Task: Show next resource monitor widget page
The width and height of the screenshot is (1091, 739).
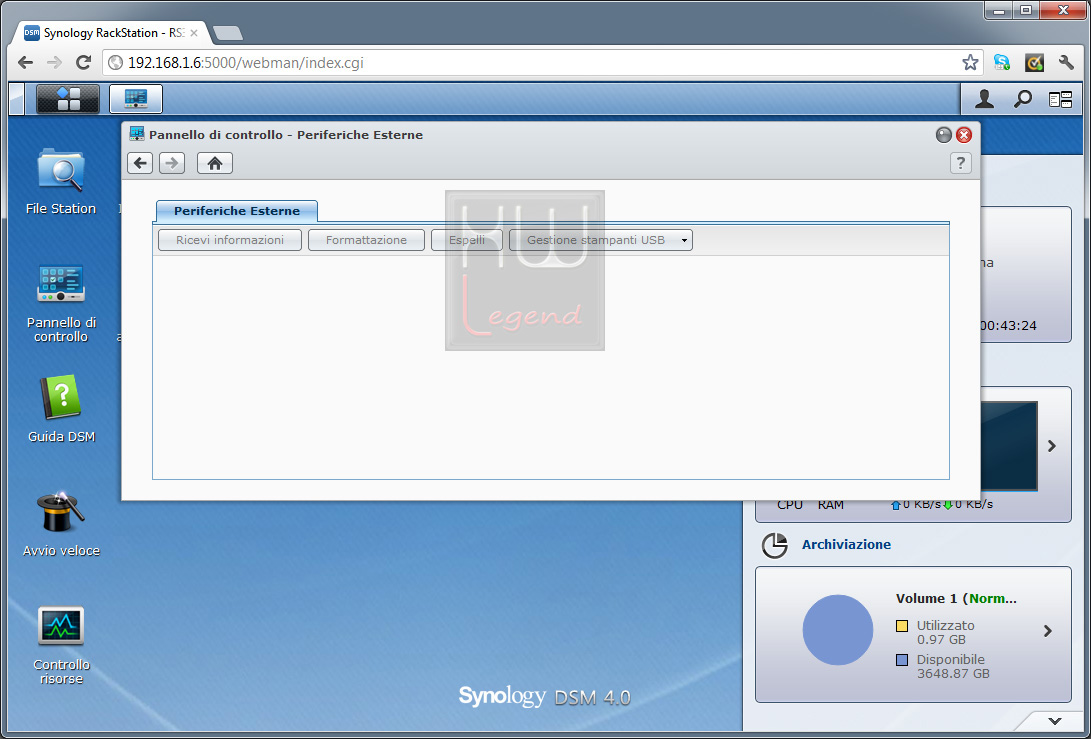Action: [1052, 446]
